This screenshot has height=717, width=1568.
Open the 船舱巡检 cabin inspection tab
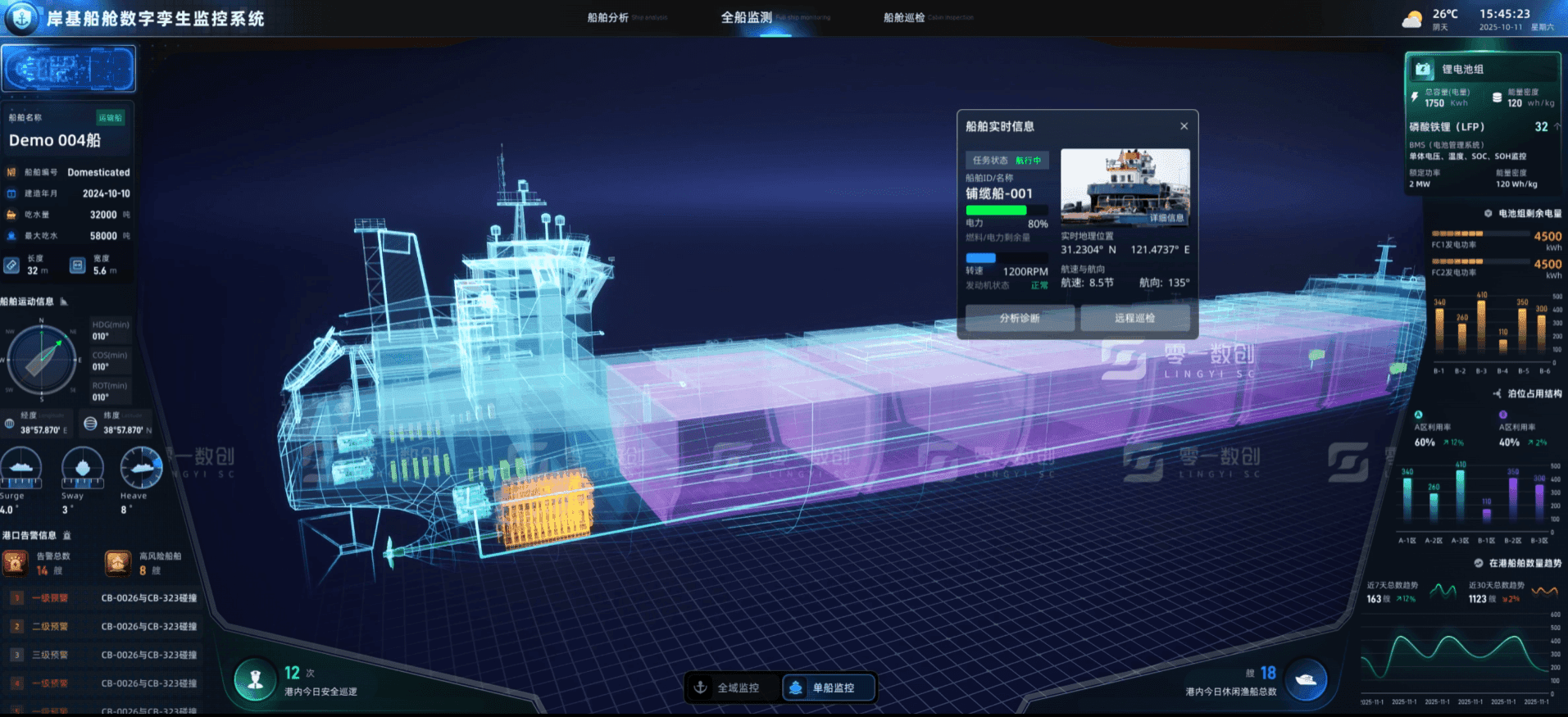click(x=904, y=17)
